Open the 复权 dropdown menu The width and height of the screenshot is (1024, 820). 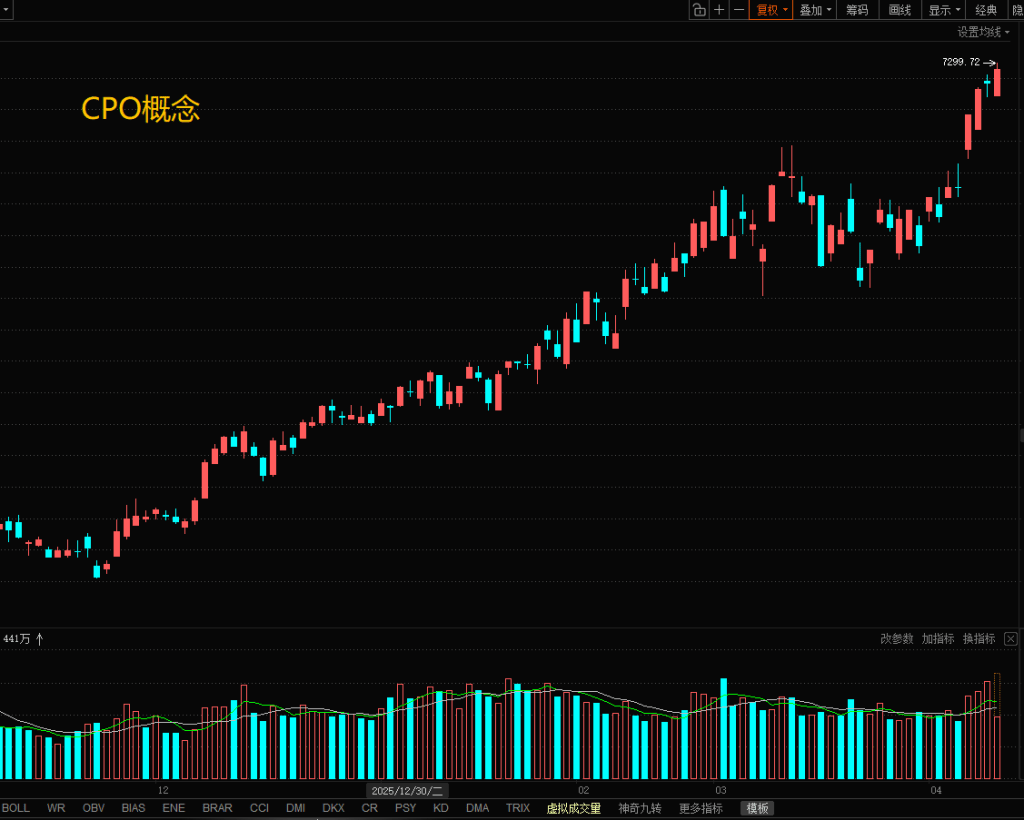772,10
